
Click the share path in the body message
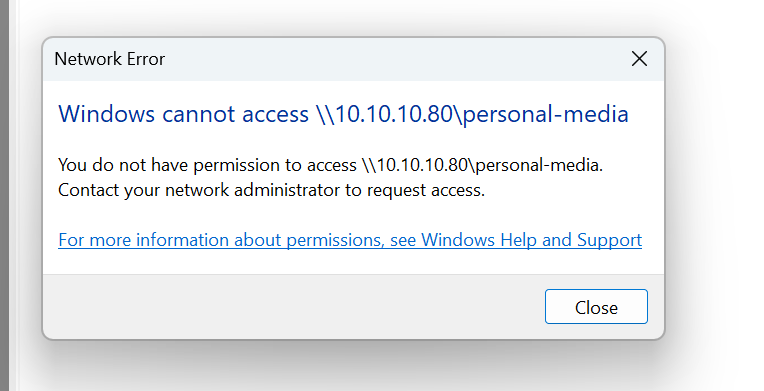480,165
